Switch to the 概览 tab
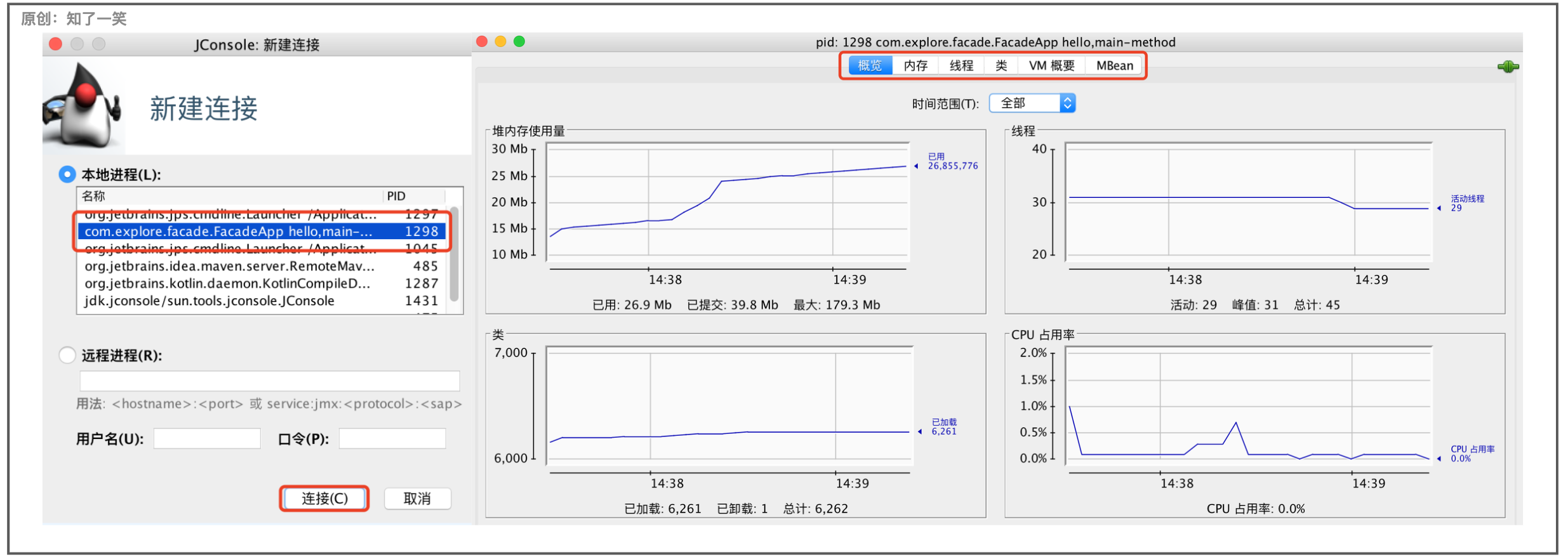The width and height of the screenshot is (1568, 557). 870,66
